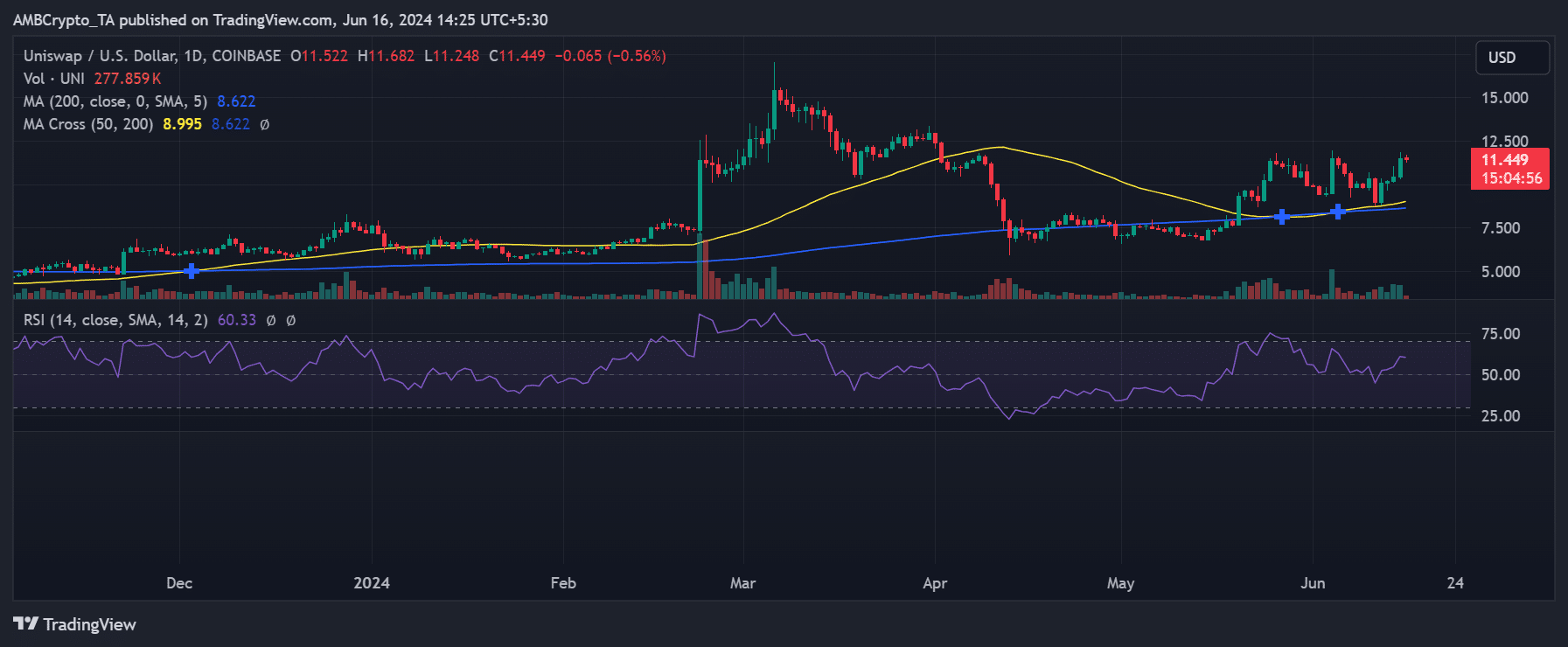1568x647 pixels.
Task: Click the Dec label on time axis
Action: (179, 583)
